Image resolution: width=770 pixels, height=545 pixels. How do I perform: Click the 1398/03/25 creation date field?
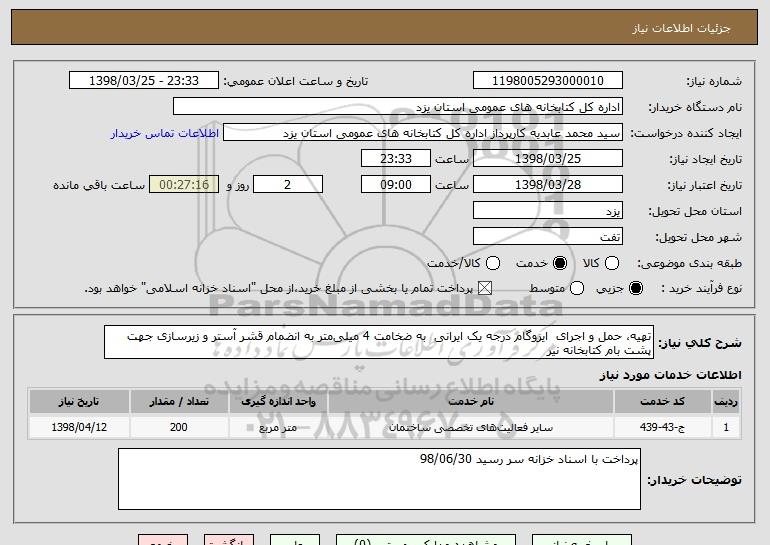pos(546,159)
